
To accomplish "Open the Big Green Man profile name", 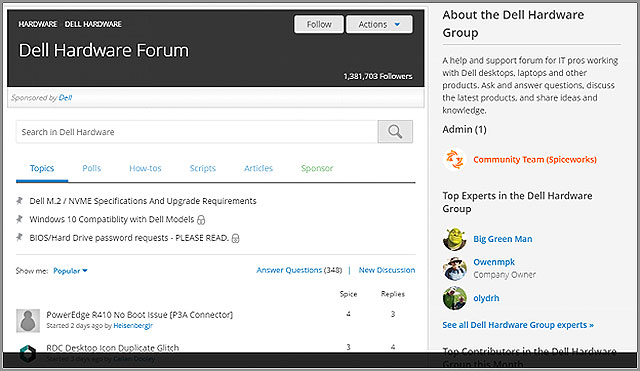I will click(503, 239).
